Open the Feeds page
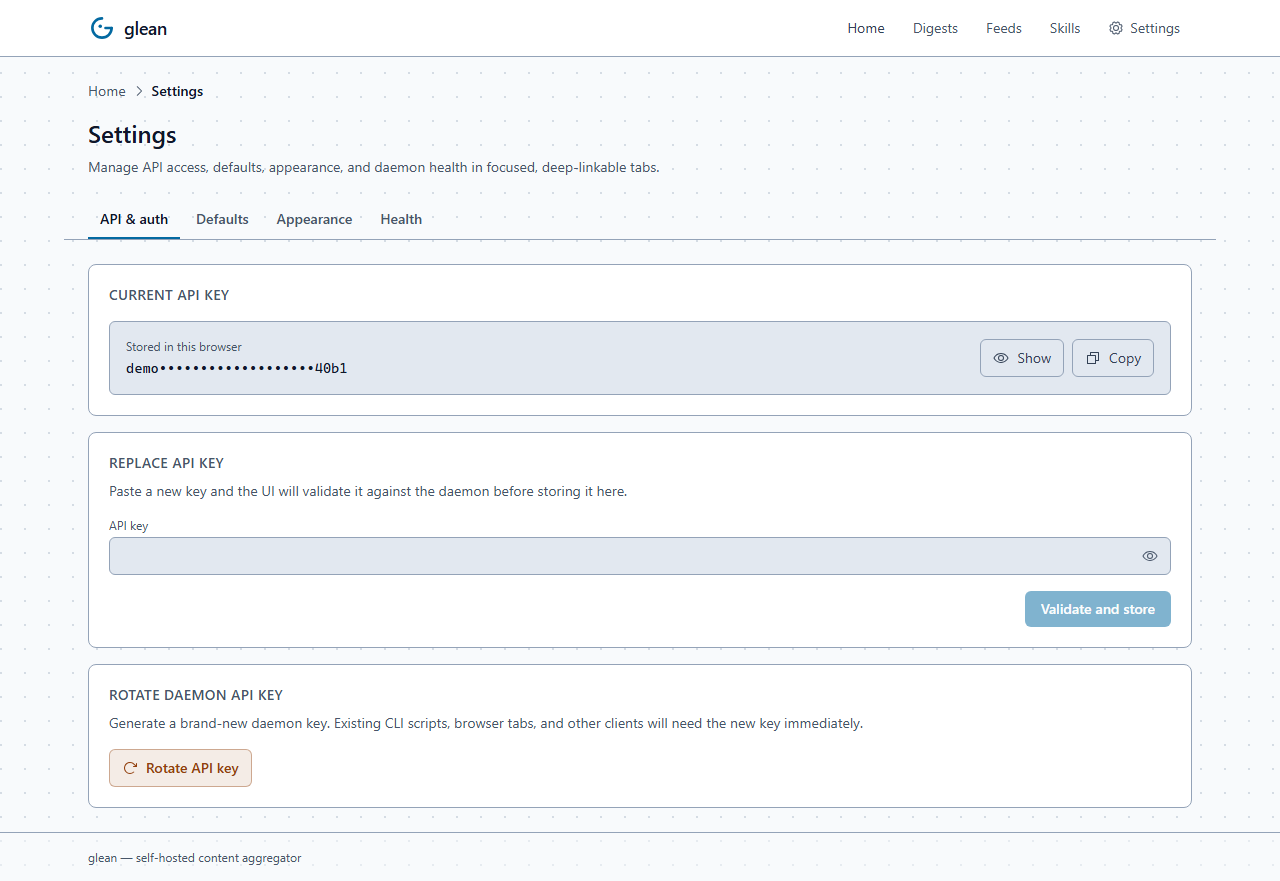1280x881 pixels. click(x=1004, y=28)
